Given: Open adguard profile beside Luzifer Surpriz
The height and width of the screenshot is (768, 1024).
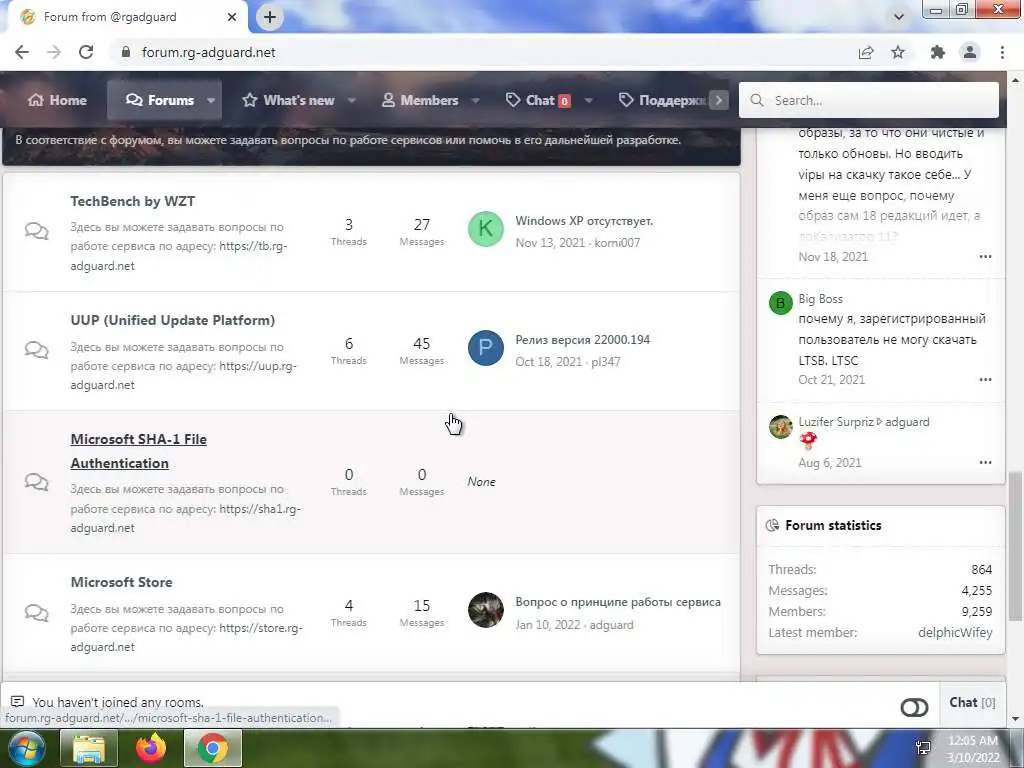Looking at the screenshot, I should coord(907,422).
